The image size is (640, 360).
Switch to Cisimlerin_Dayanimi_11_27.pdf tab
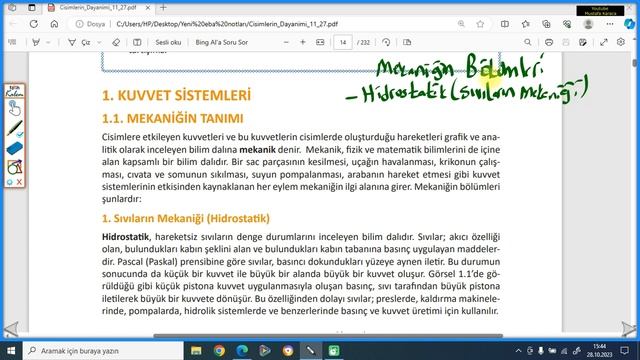98,8
